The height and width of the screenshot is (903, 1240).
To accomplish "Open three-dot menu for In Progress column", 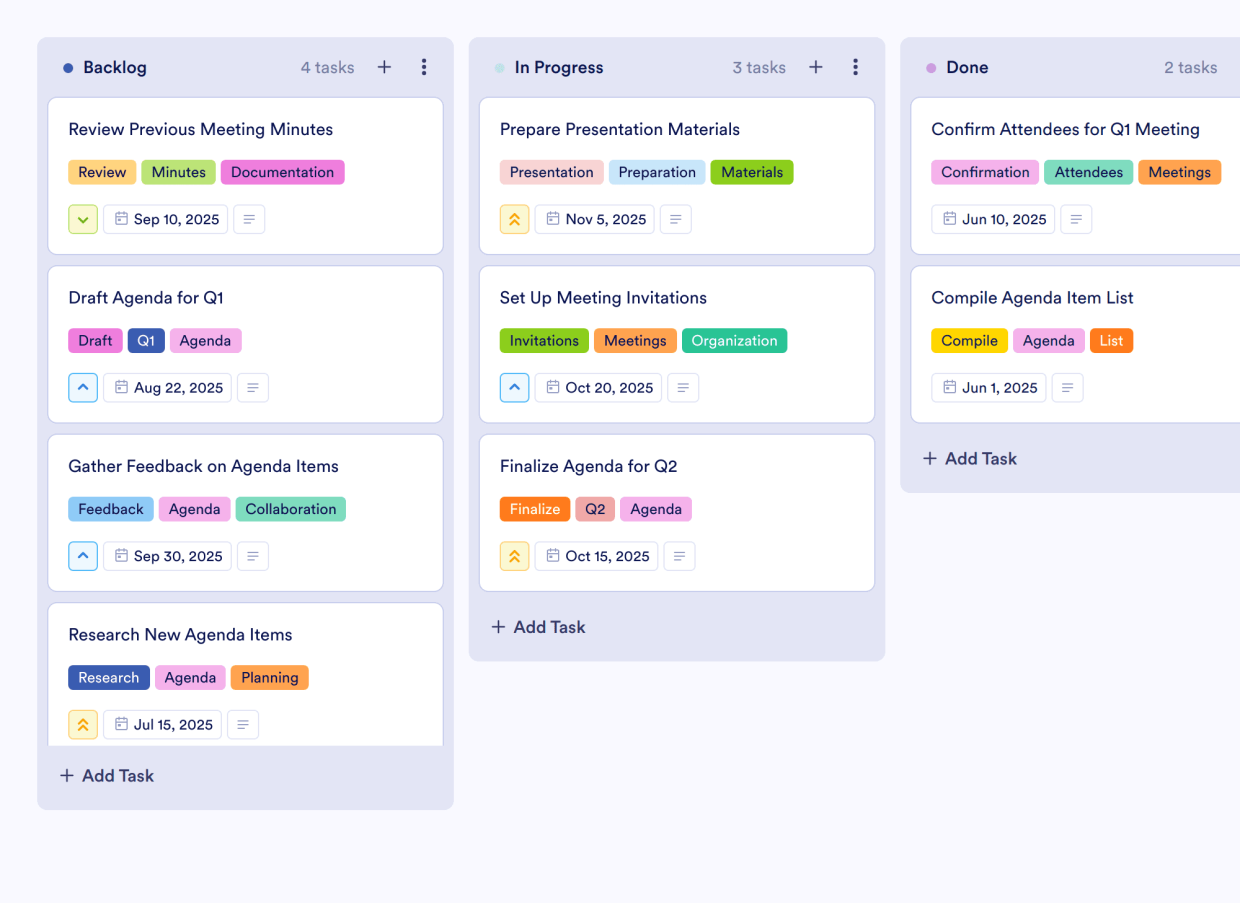I will click(855, 67).
